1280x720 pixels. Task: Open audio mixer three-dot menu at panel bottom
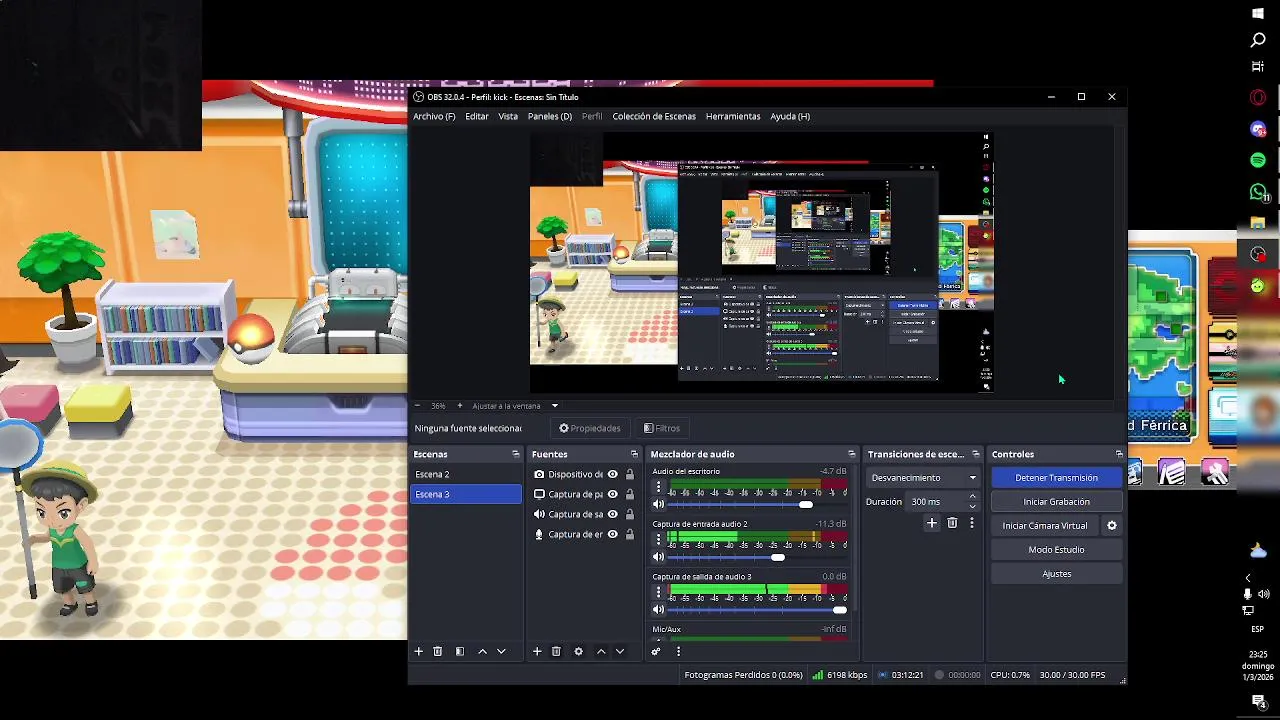pyautogui.click(x=678, y=651)
